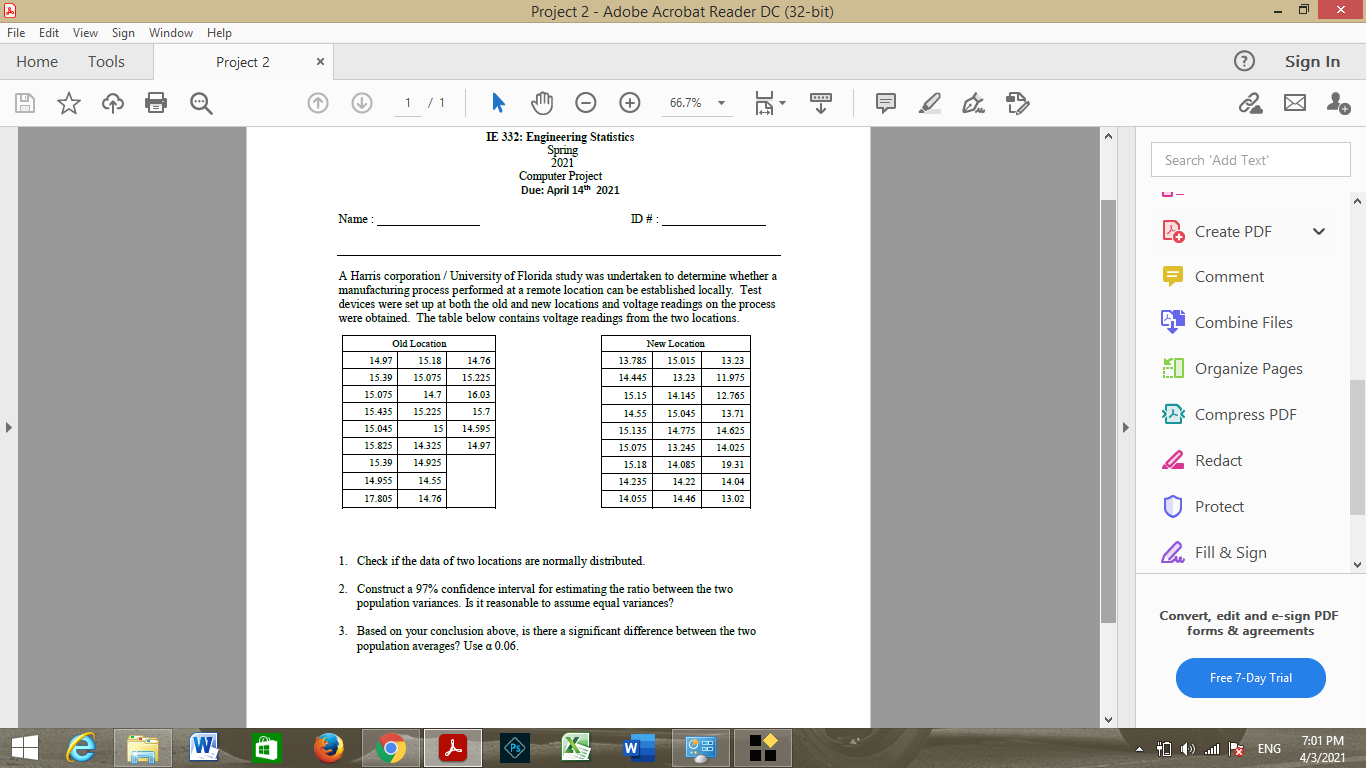Select the Highlight text tool
The height and width of the screenshot is (768, 1366).
coord(929,102)
